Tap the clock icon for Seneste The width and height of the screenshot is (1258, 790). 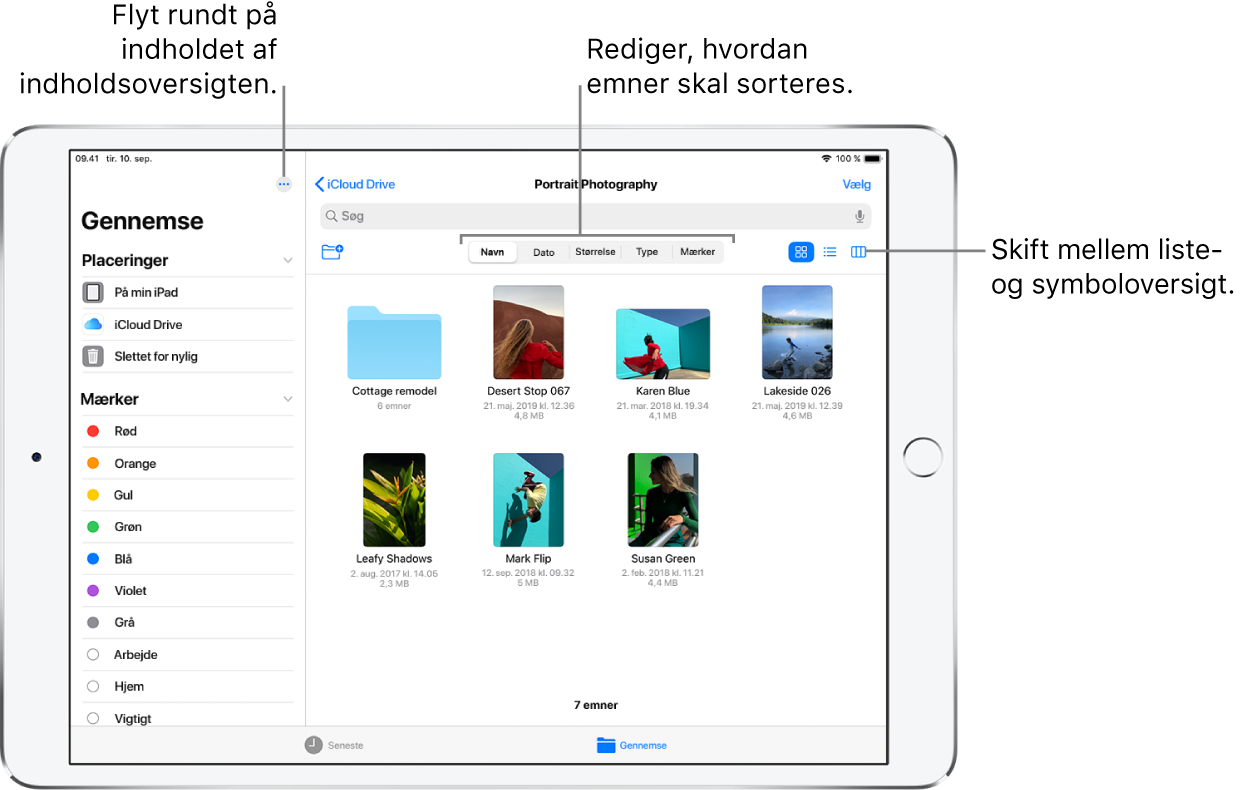[314, 745]
